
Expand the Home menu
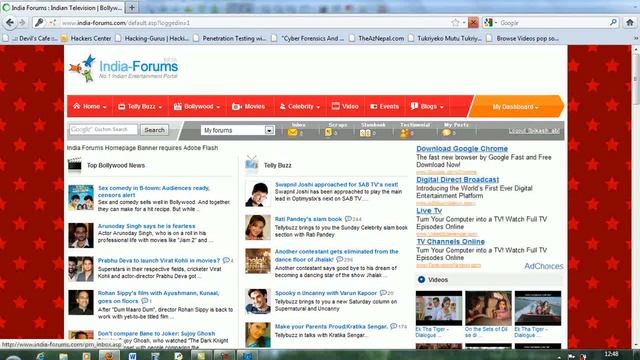90,107
